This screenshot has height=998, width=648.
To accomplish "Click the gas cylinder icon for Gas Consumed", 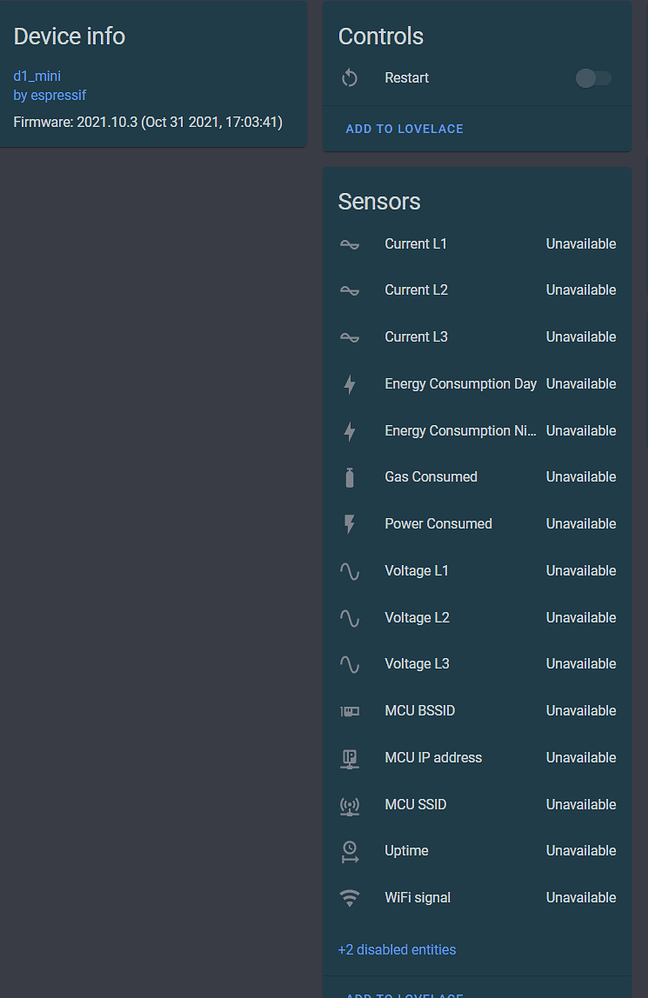I will point(351,477).
